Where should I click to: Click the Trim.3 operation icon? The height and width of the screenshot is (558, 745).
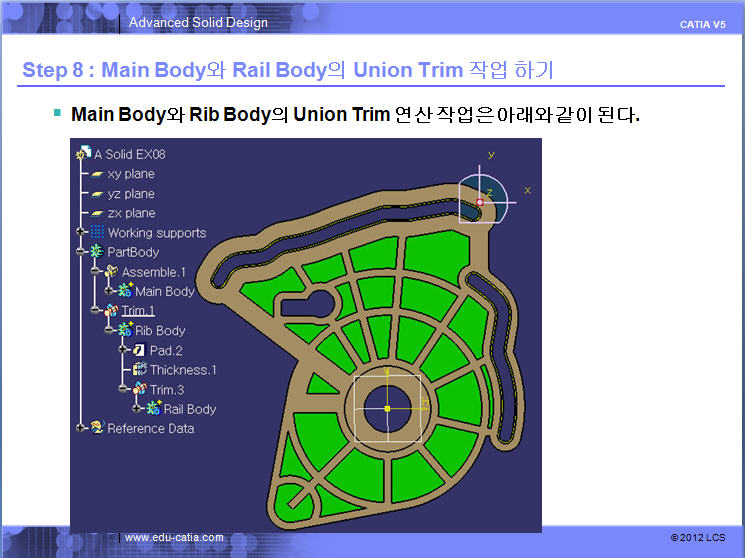point(139,389)
